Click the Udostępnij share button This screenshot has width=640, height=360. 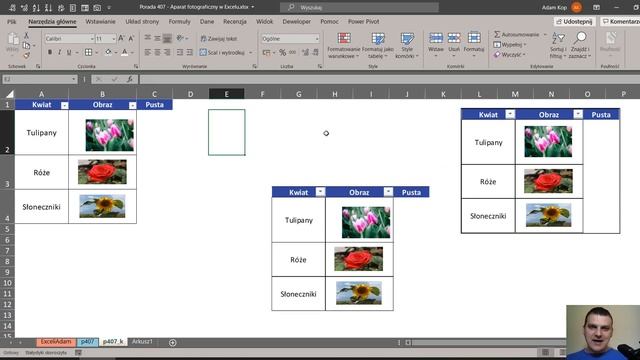[574, 21]
